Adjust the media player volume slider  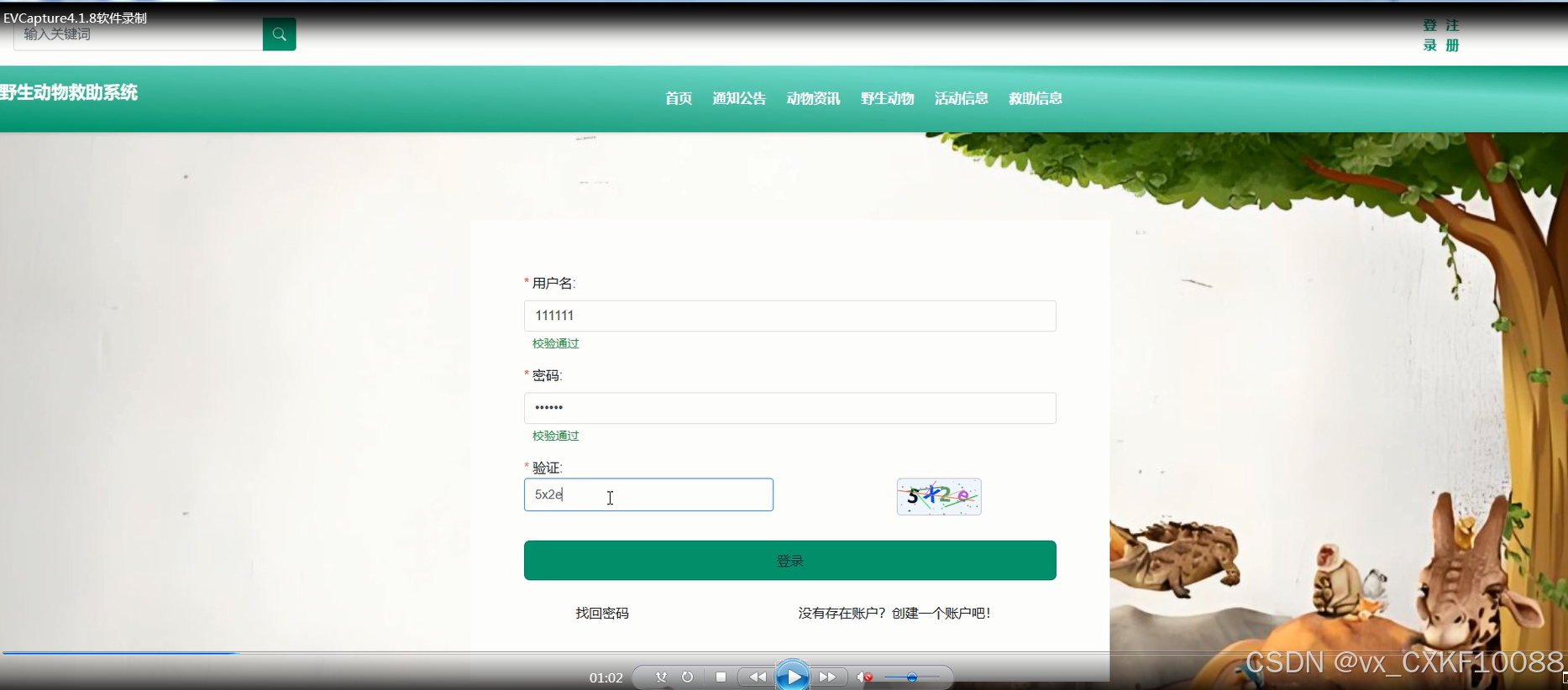point(912,677)
